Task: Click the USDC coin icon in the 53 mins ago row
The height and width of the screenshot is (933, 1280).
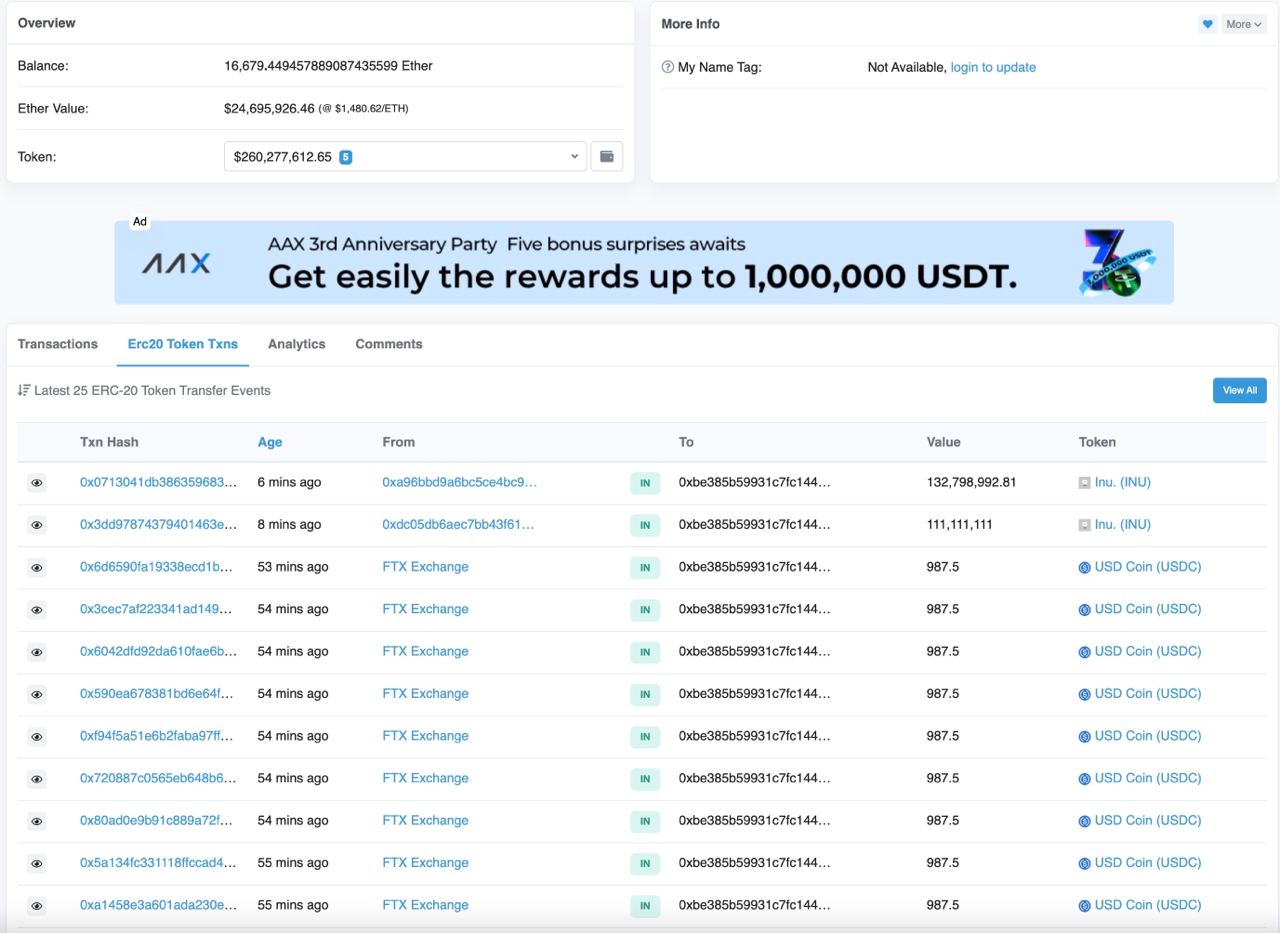Action: [1084, 567]
